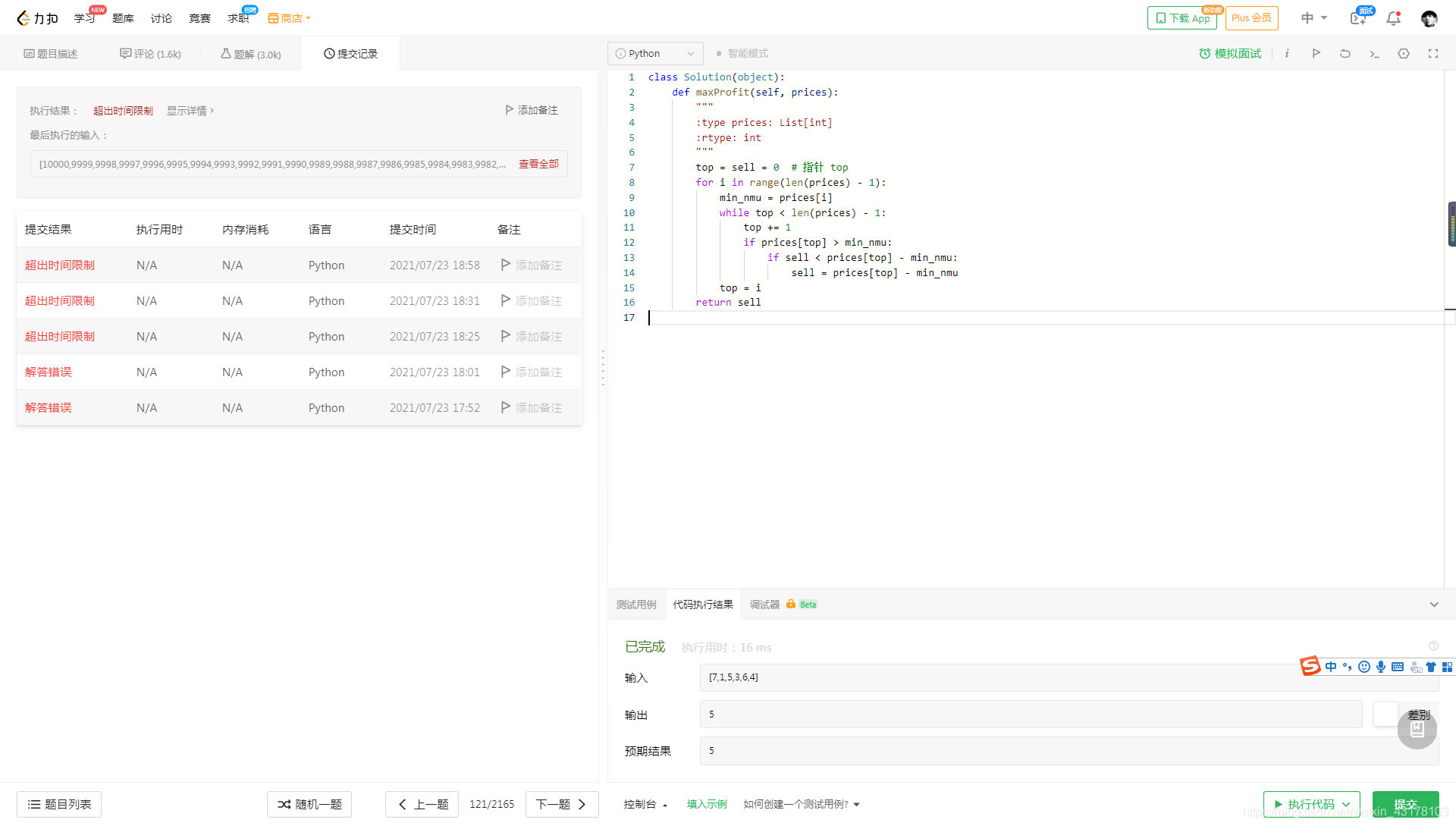Add note flag for 18:58 submission

[x=532, y=265]
